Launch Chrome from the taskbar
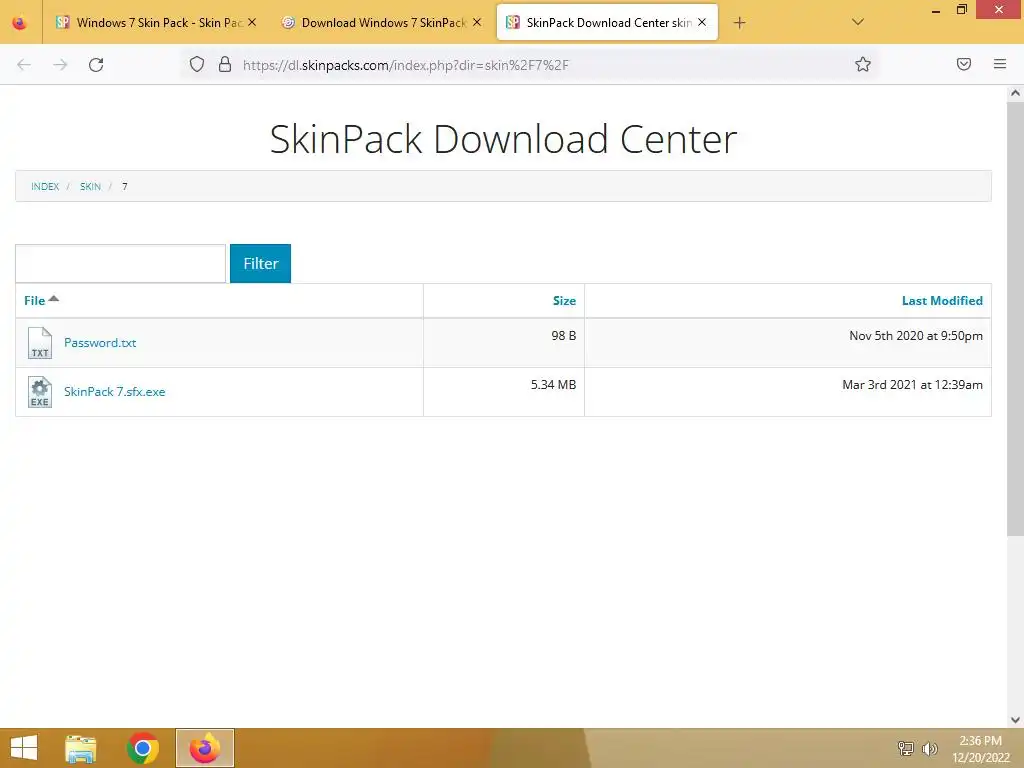This screenshot has width=1024, height=768. [143, 748]
